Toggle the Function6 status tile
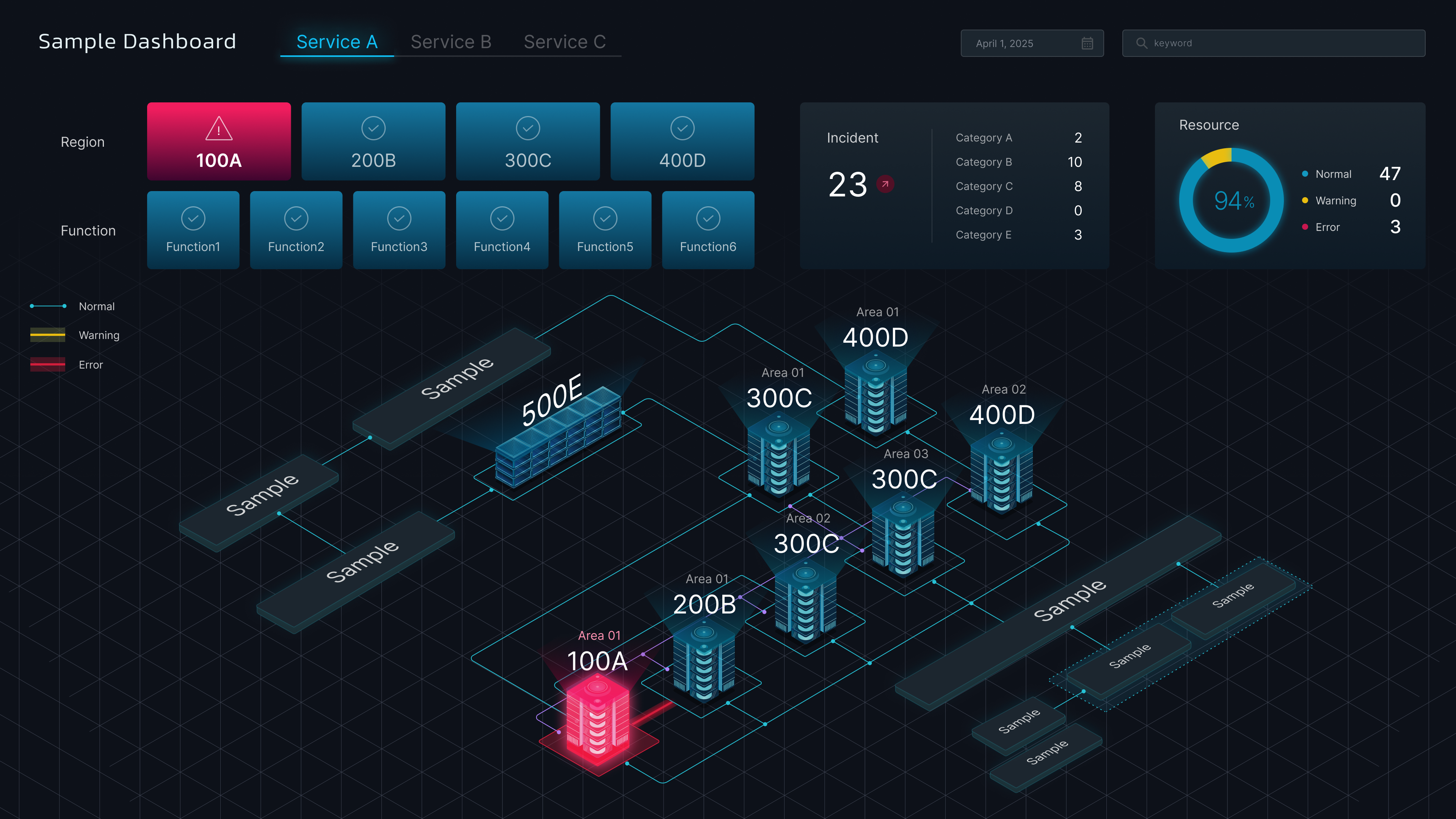The height and width of the screenshot is (819, 1456). (x=708, y=229)
